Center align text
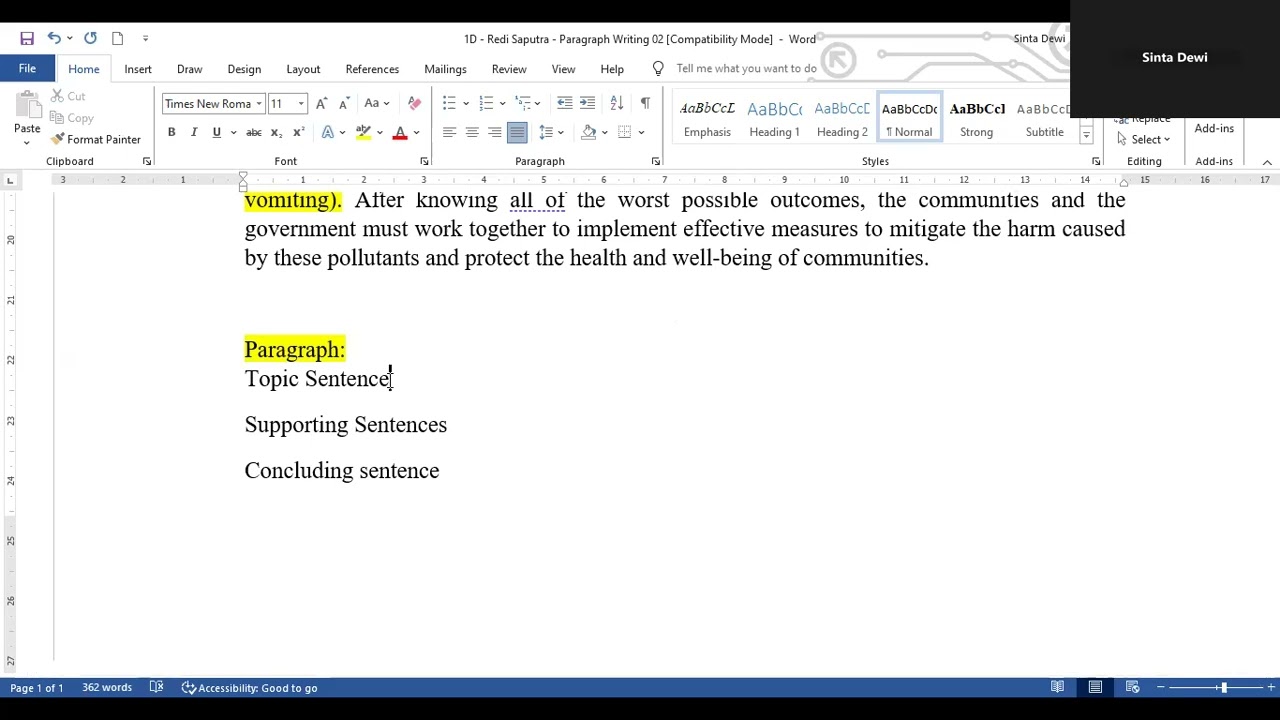The height and width of the screenshot is (720, 1280). click(472, 132)
